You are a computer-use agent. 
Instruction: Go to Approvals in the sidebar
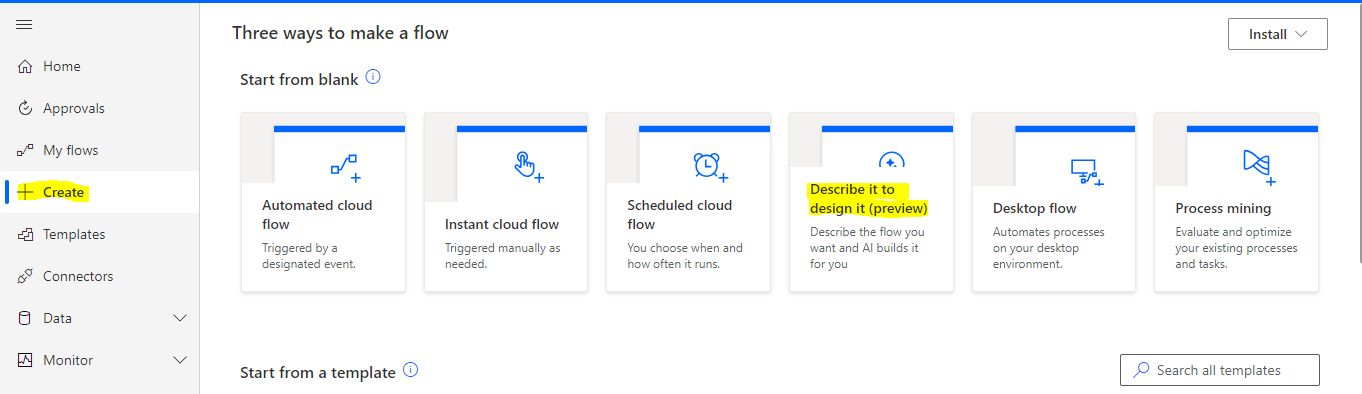(100, 108)
